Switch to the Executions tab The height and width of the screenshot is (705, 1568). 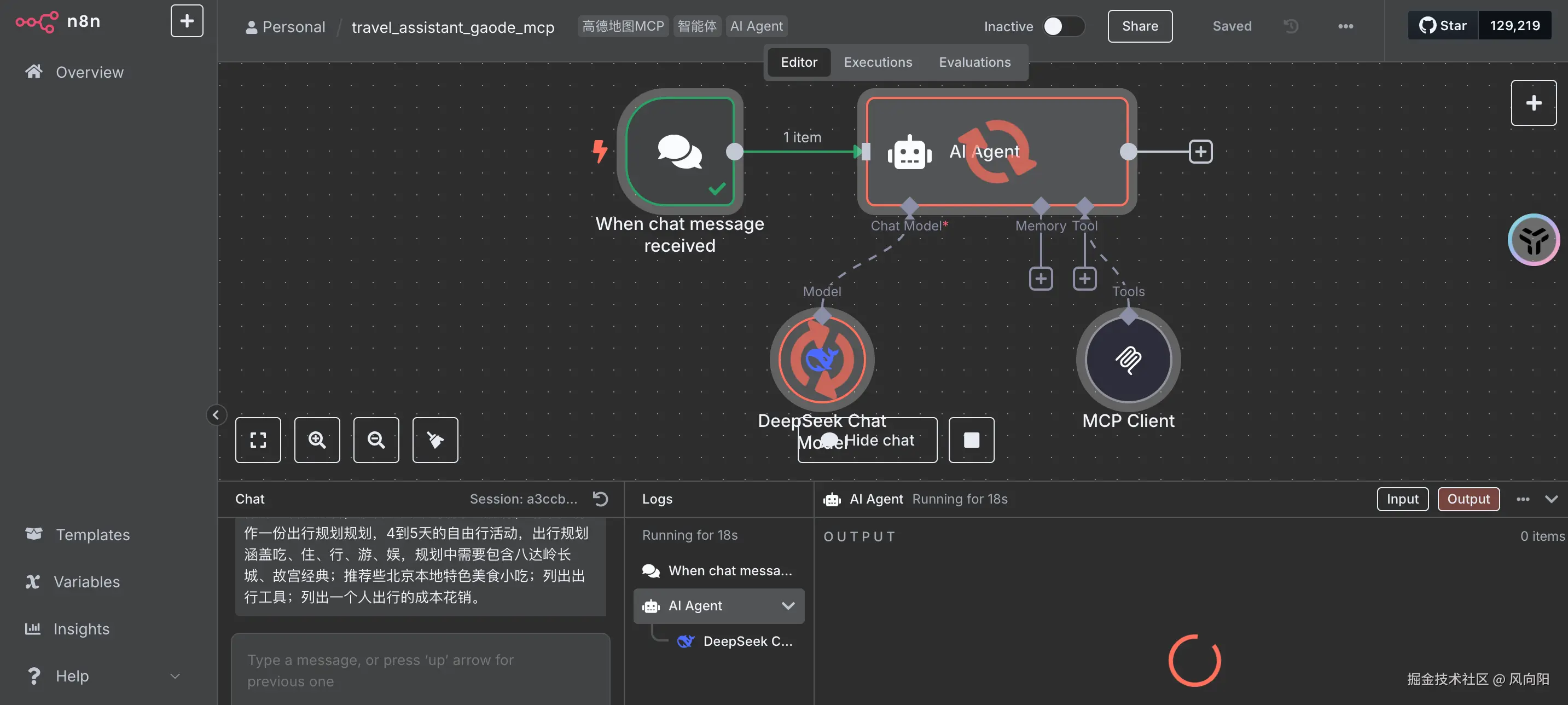click(x=877, y=62)
